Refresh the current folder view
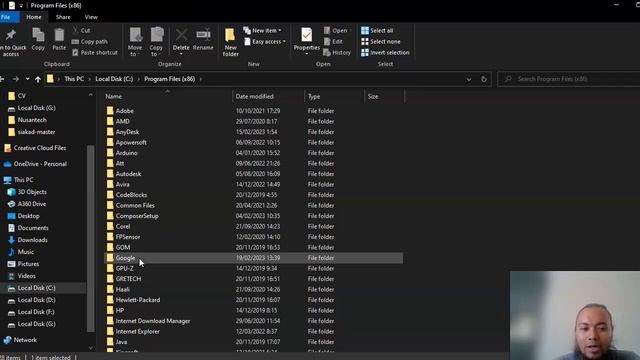640x360 pixels. [x=484, y=79]
